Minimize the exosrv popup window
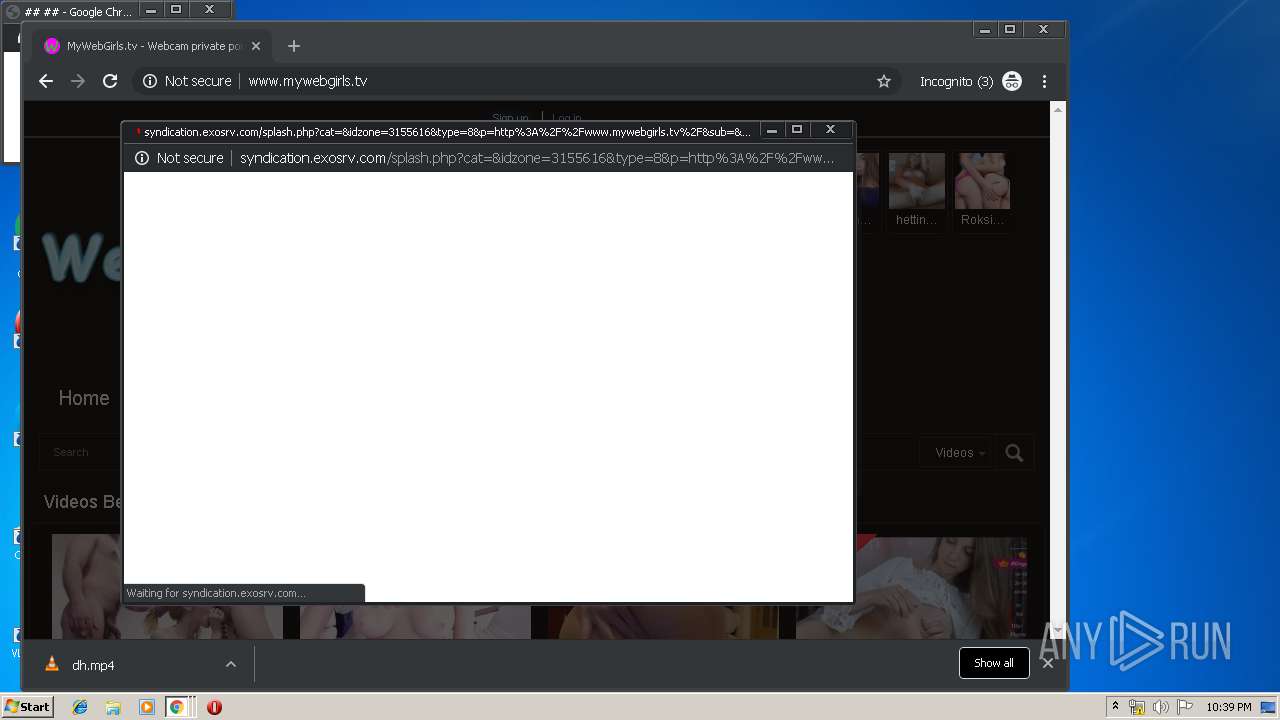This screenshot has height=720, width=1280. coord(771,130)
